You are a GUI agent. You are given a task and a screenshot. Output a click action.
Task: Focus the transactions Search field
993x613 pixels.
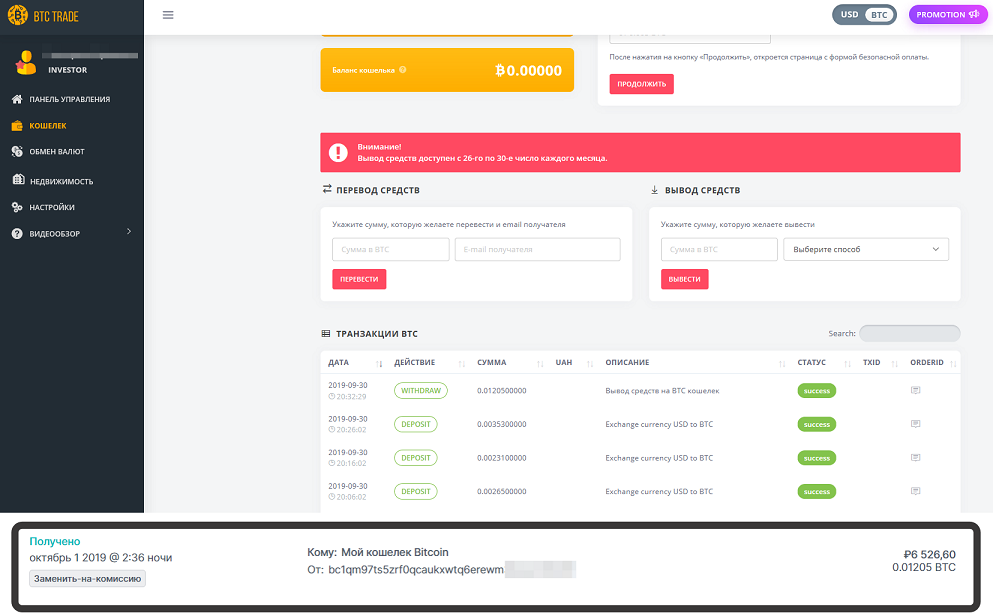909,333
